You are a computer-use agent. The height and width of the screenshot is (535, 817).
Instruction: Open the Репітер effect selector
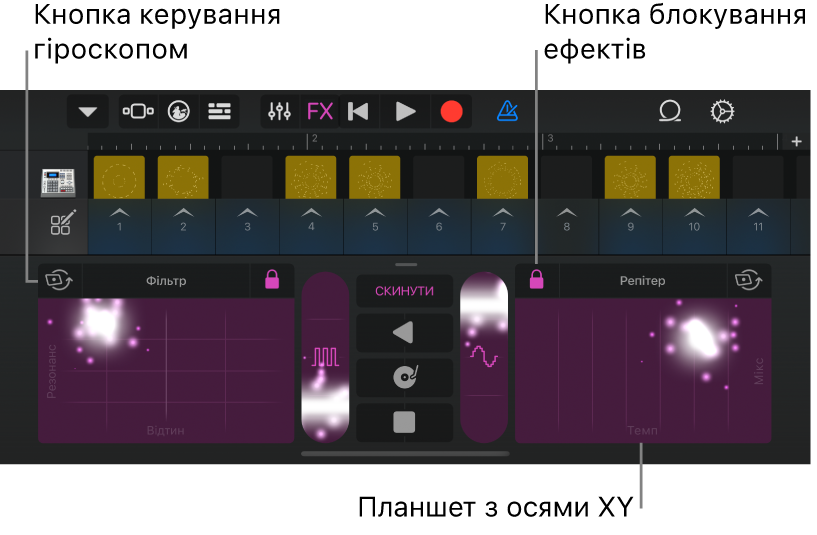click(642, 281)
